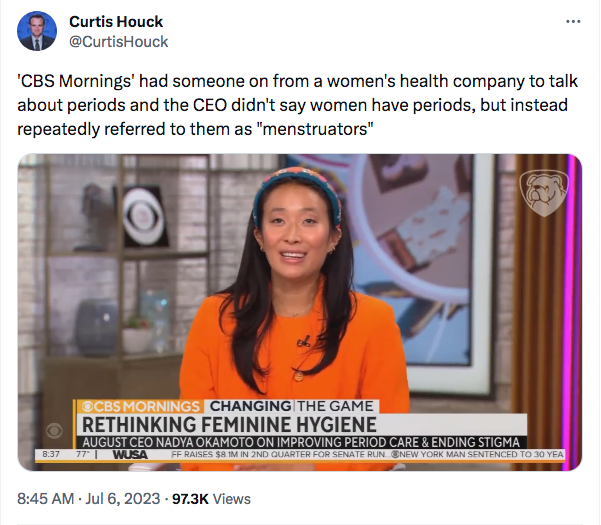
Task: Click the CBS eye plaque on the studio shelf
Action: [x=144, y=215]
